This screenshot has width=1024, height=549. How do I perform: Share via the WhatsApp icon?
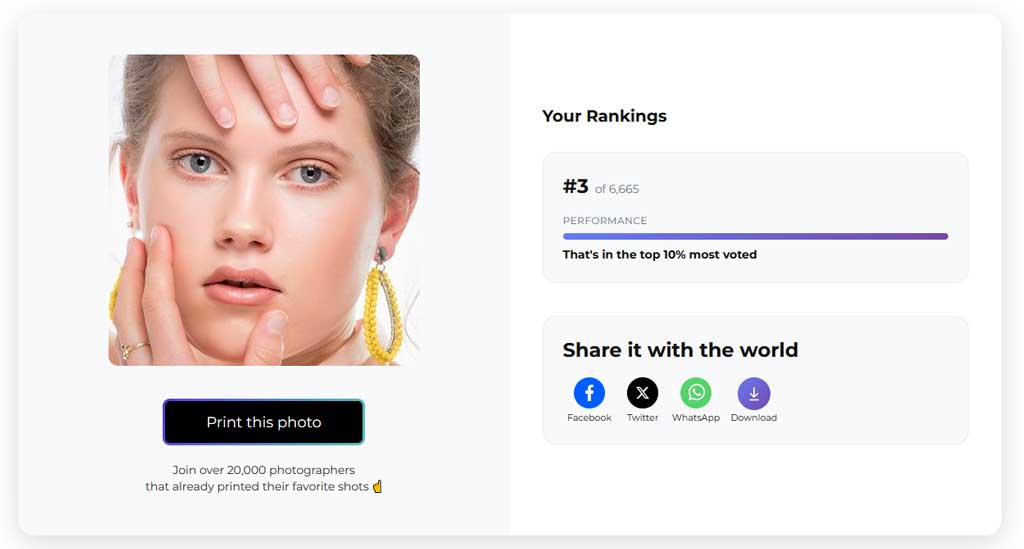695,393
